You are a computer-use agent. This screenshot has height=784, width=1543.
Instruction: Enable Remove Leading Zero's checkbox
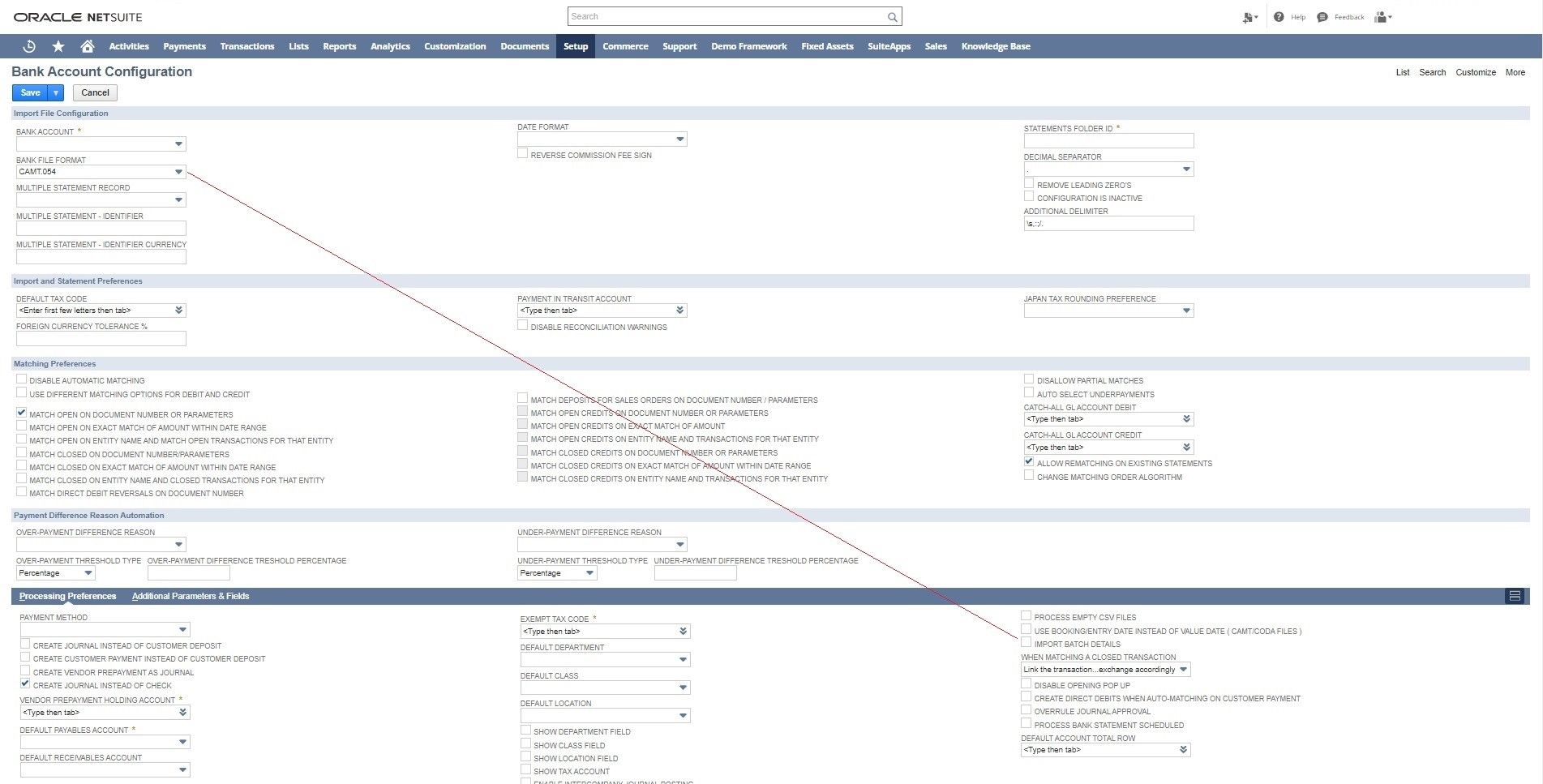pyautogui.click(x=1029, y=183)
